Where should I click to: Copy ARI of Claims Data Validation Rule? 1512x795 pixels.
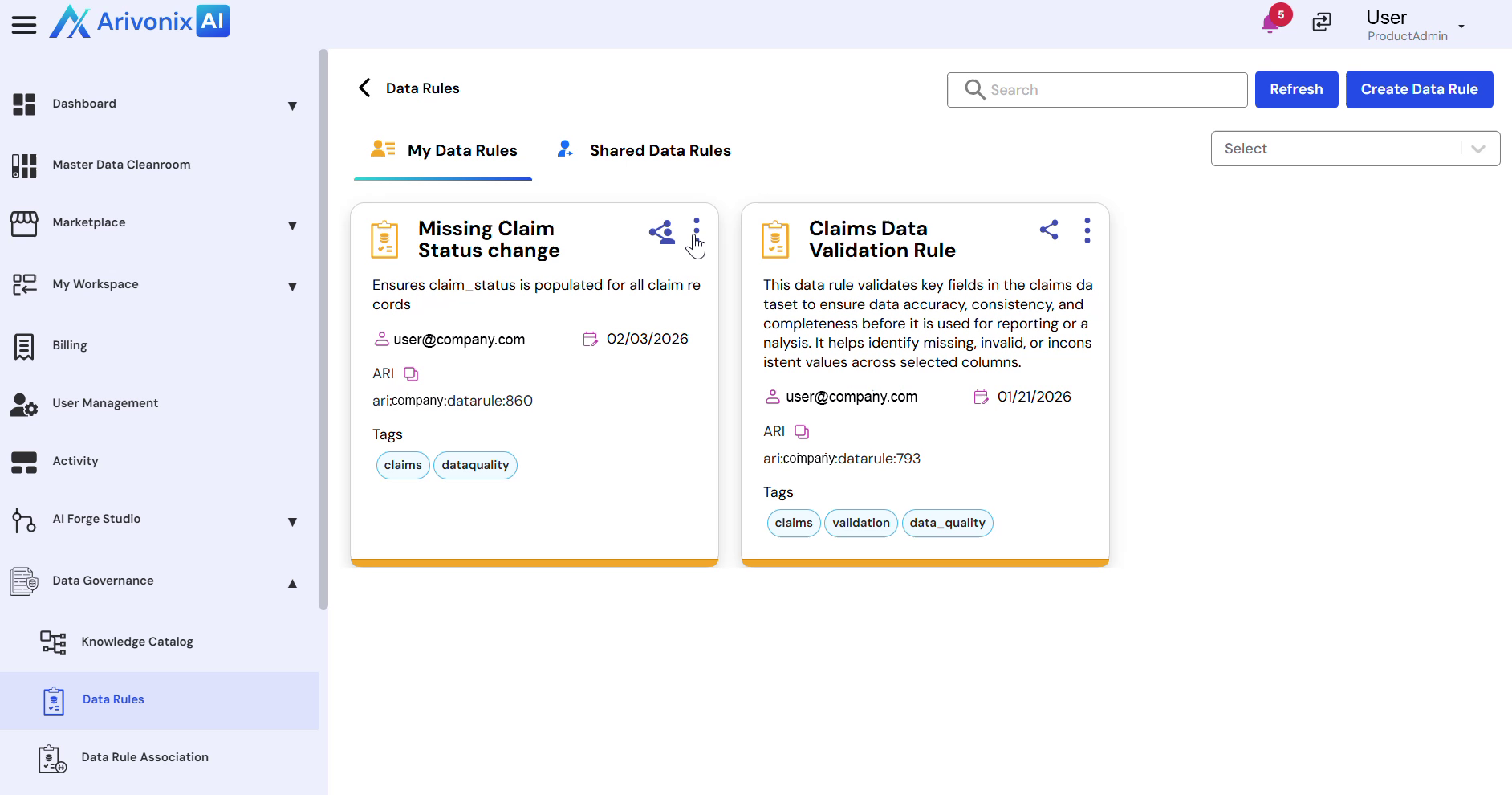click(x=802, y=432)
